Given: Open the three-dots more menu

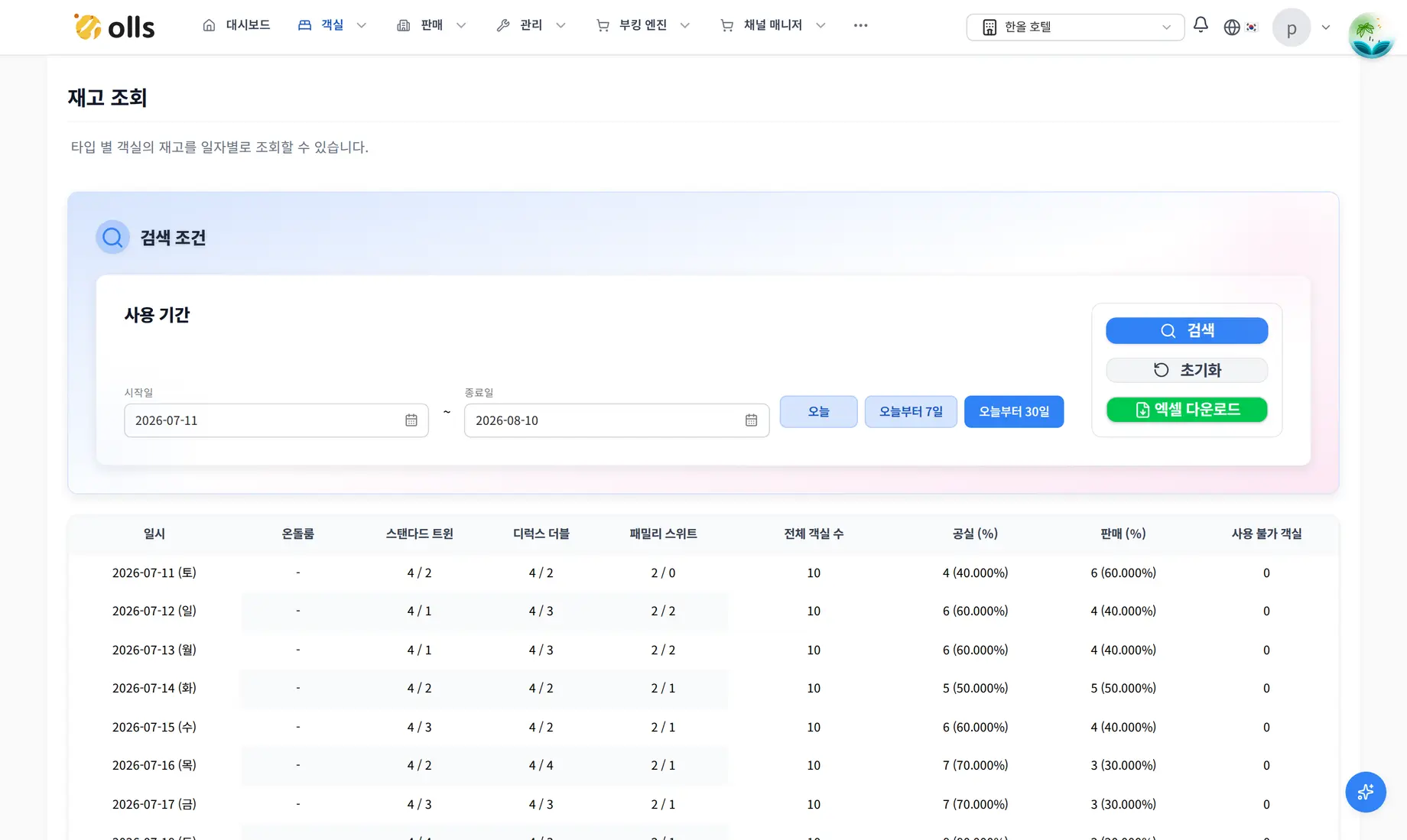Looking at the screenshot, I should (860, 25).
